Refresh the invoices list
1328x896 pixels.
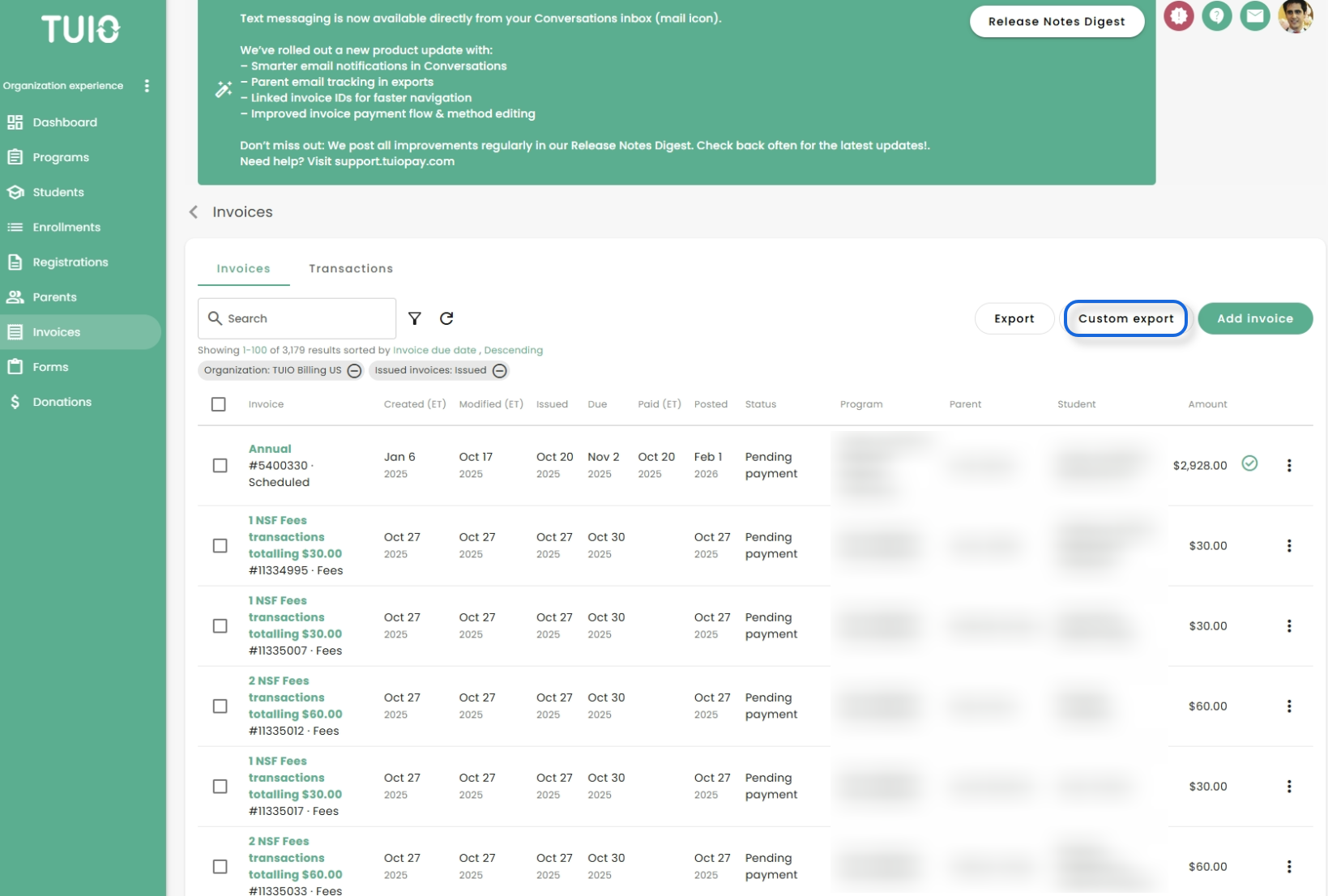click(x=446, y=318)
